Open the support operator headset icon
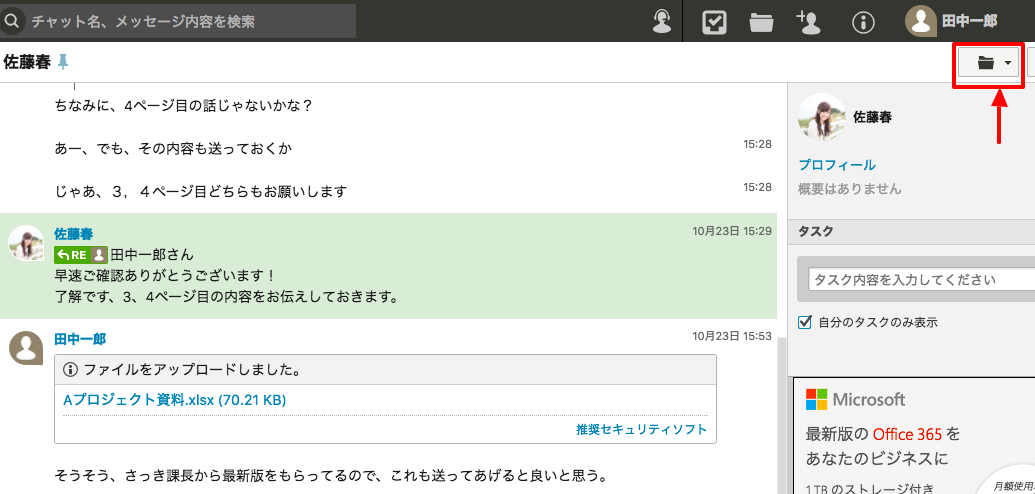This screenshot has width=1035, height=494. pos(661,22)
